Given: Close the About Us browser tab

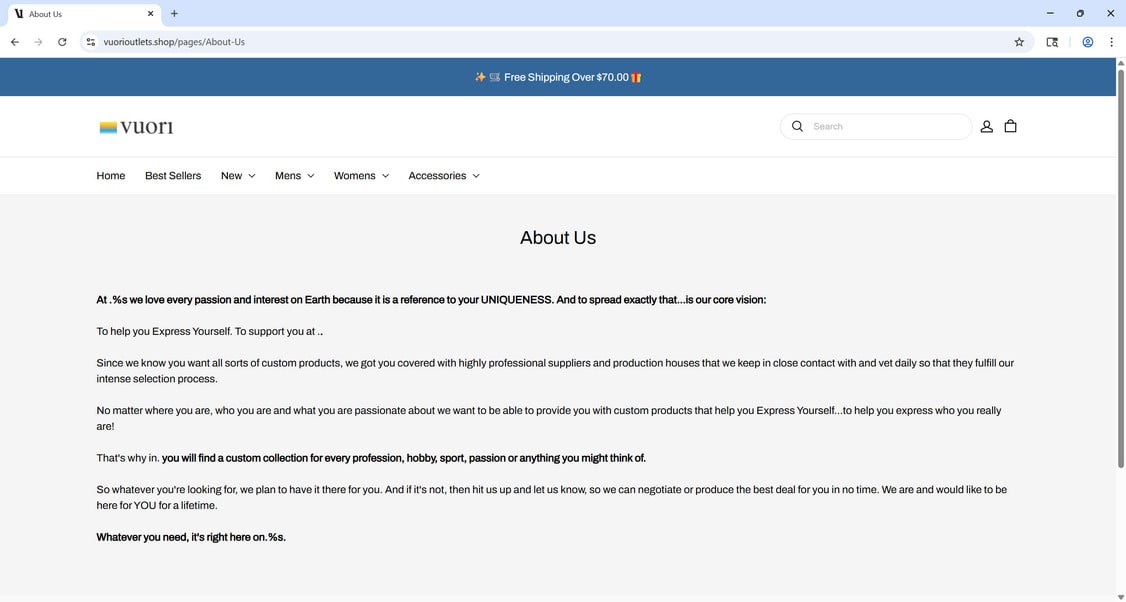Looking at the screenshot, I should (x=150, y=14).
